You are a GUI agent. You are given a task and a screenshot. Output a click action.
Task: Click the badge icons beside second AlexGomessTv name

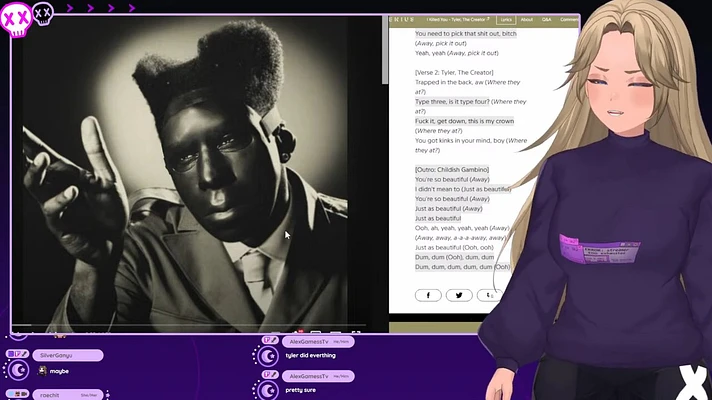point(270,375)
